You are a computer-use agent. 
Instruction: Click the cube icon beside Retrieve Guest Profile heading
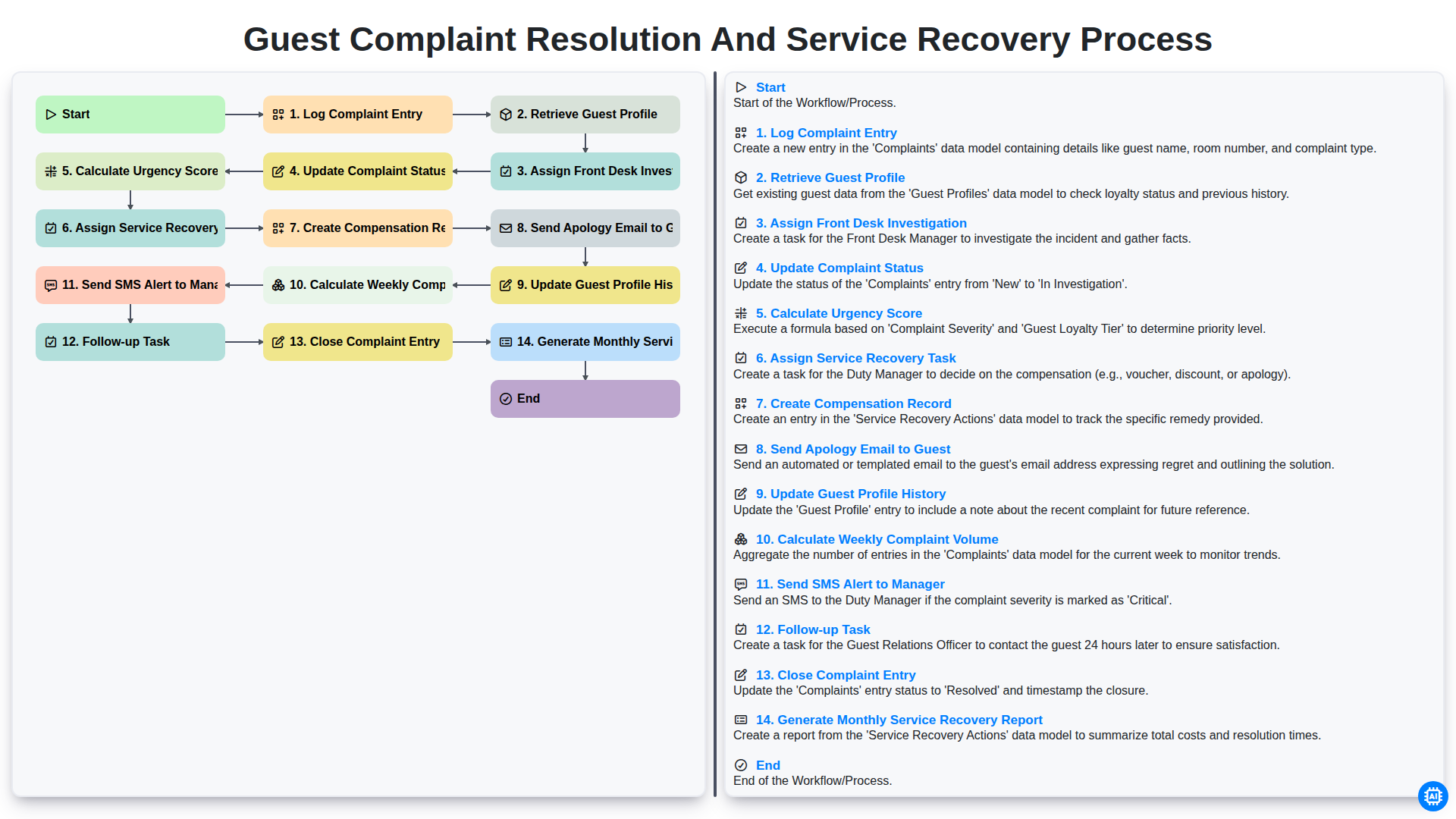(741, 177)
